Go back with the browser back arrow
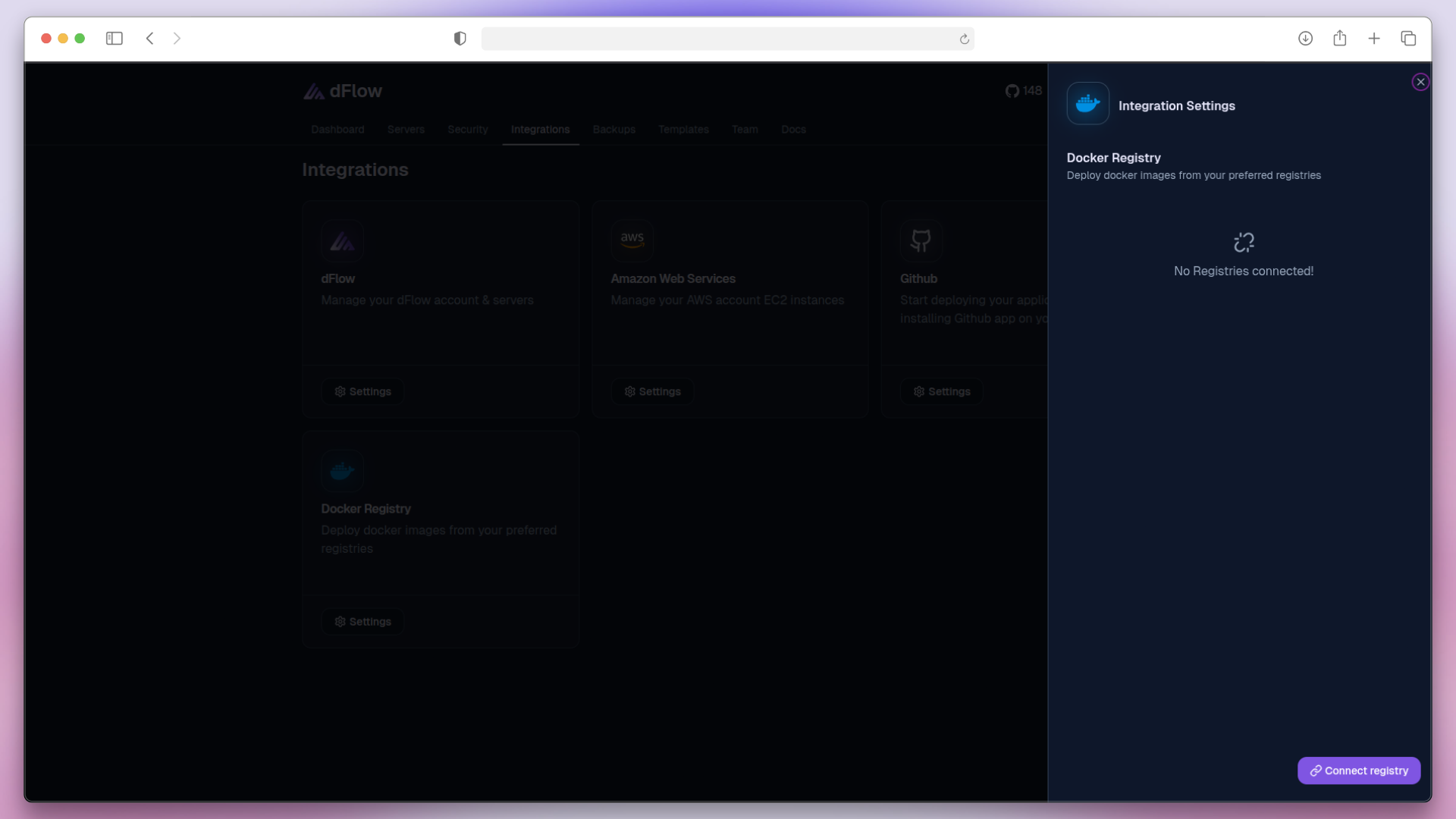Screen dimensions: 1456x819 click(150, 39)
